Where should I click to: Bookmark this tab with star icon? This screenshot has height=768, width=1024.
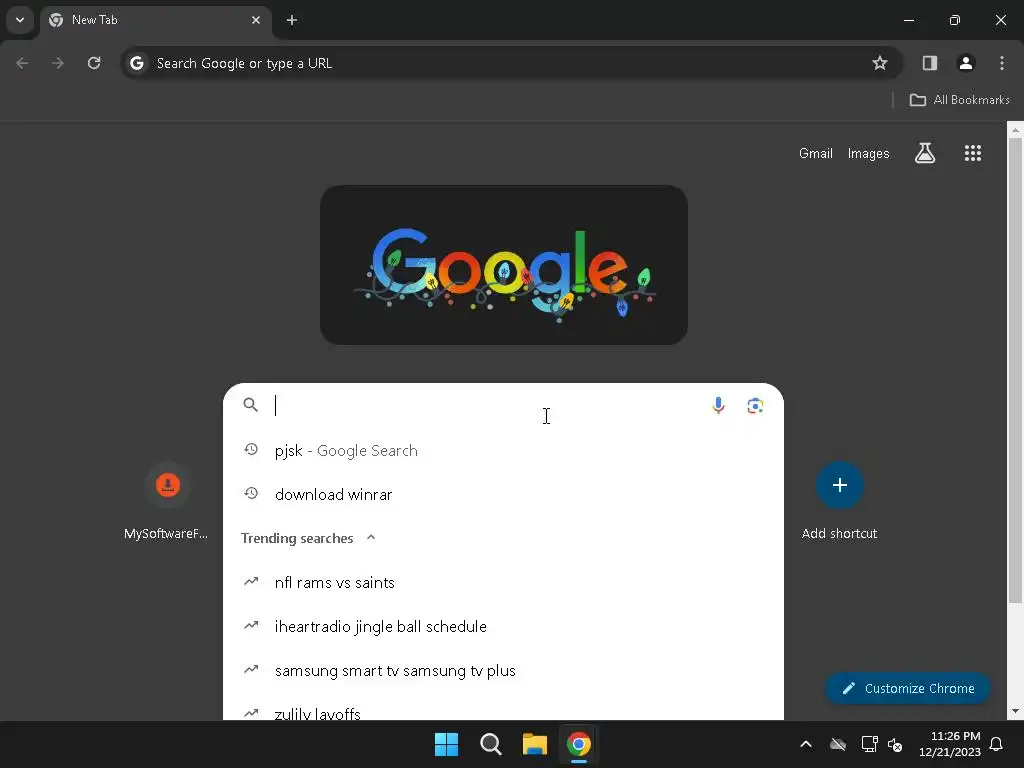[880, 63]
